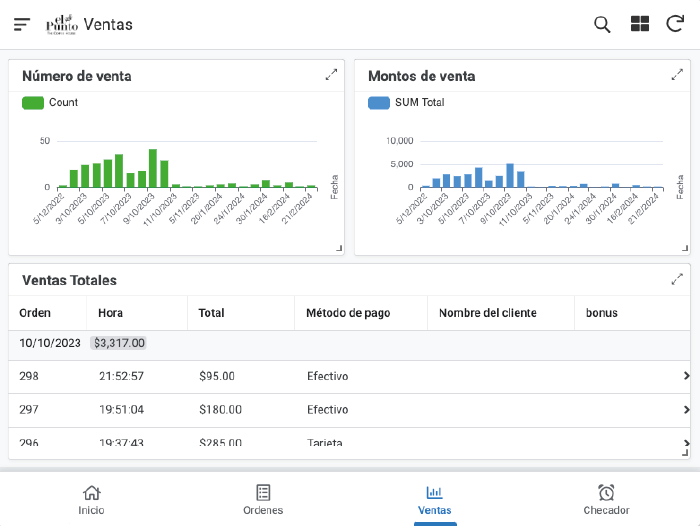Open the hamburger navigation menu
Image resolution: width=700 pixels, height=526 pixels.
[22, 24]
